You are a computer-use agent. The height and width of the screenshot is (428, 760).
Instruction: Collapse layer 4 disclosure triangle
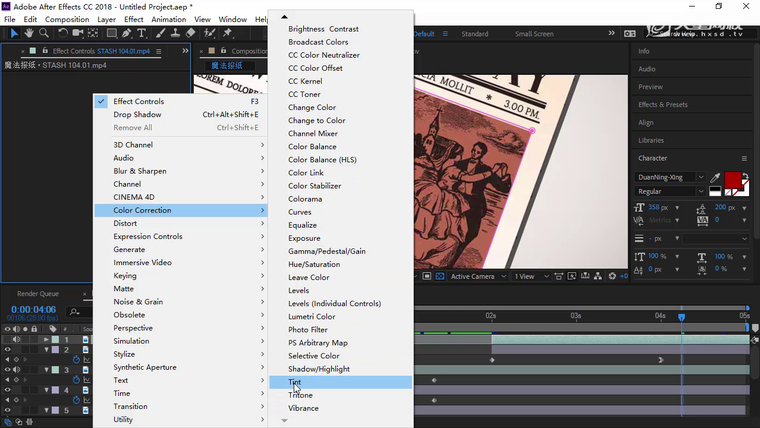(46, 390)
